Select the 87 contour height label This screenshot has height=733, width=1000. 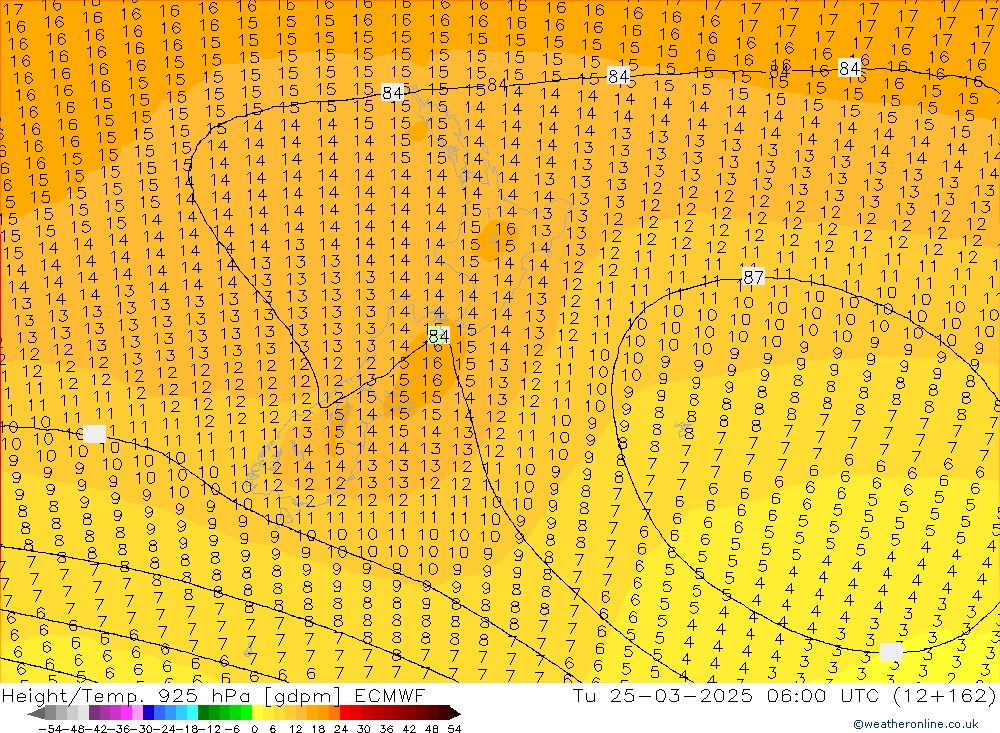click(753, 276)
